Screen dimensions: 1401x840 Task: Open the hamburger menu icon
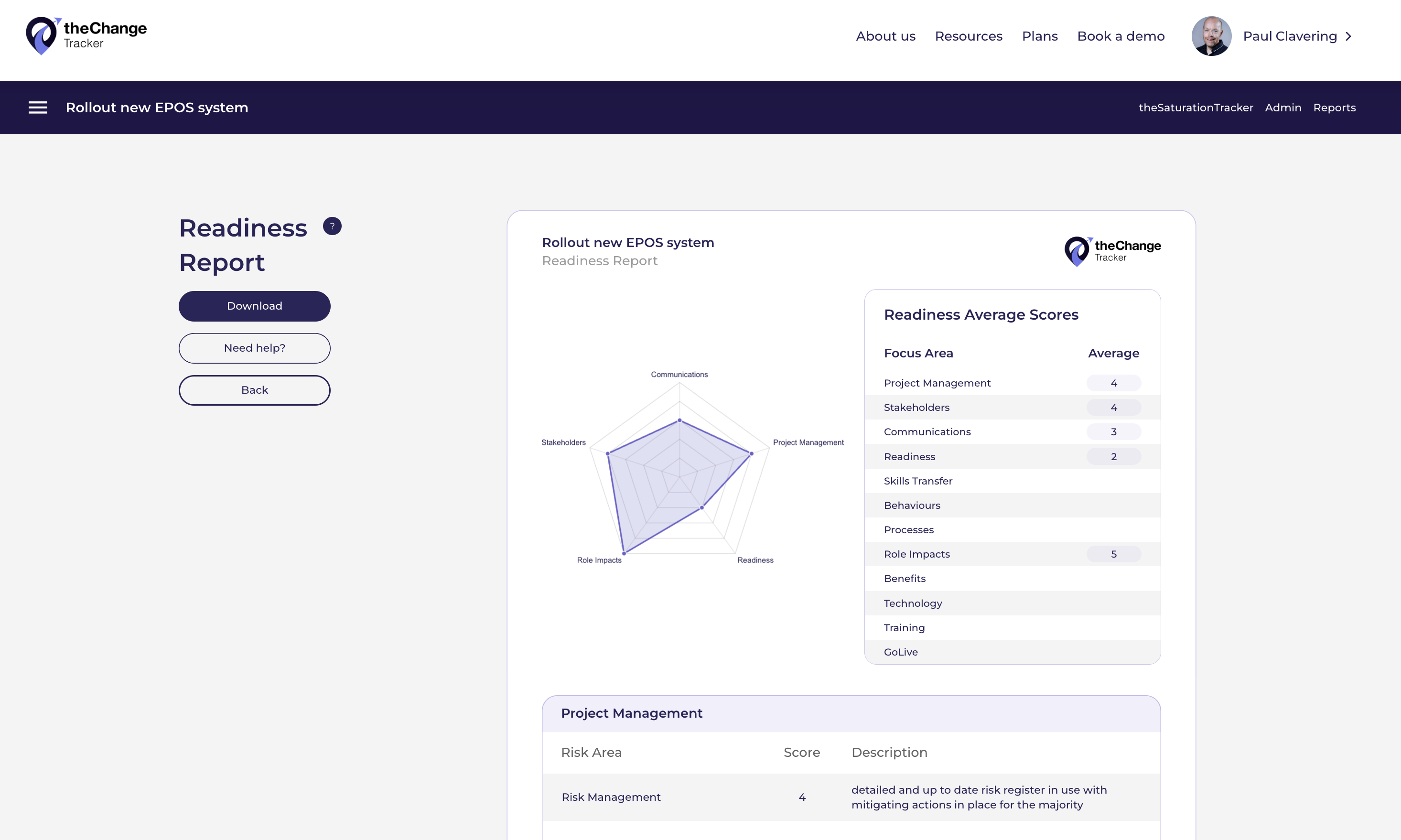tap(38, 108)
